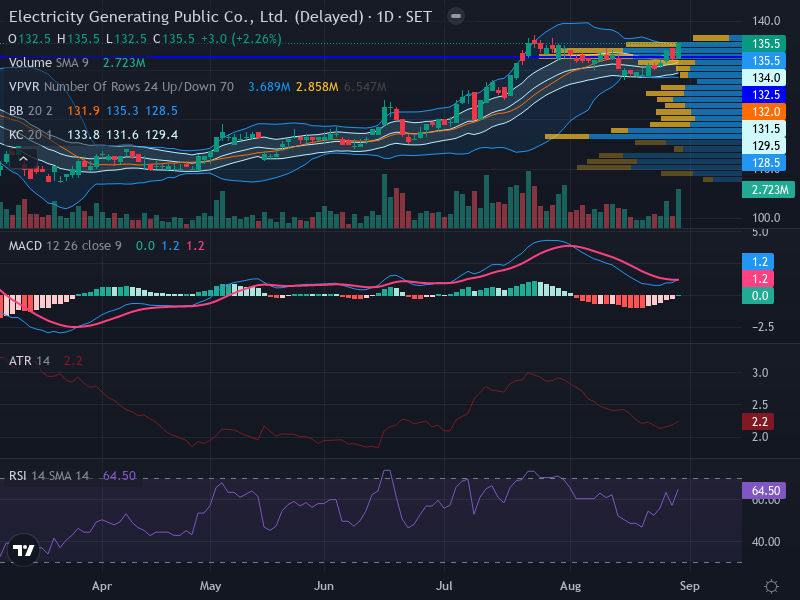Click the BB 20 2 indicator label

pos(31,111)
